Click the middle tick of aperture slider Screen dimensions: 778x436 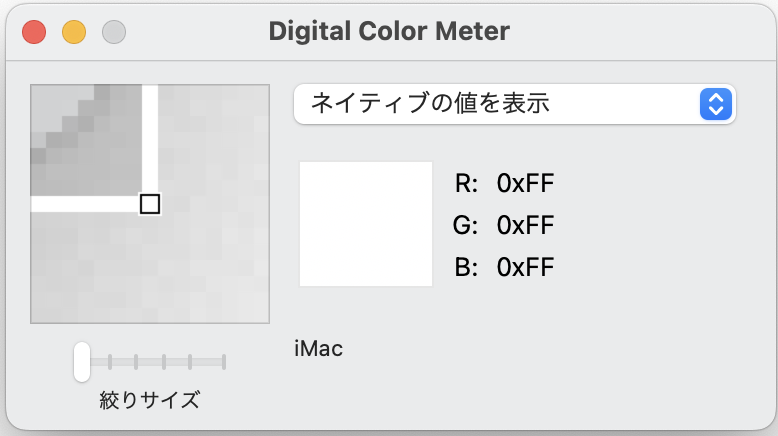click(163, 361)
